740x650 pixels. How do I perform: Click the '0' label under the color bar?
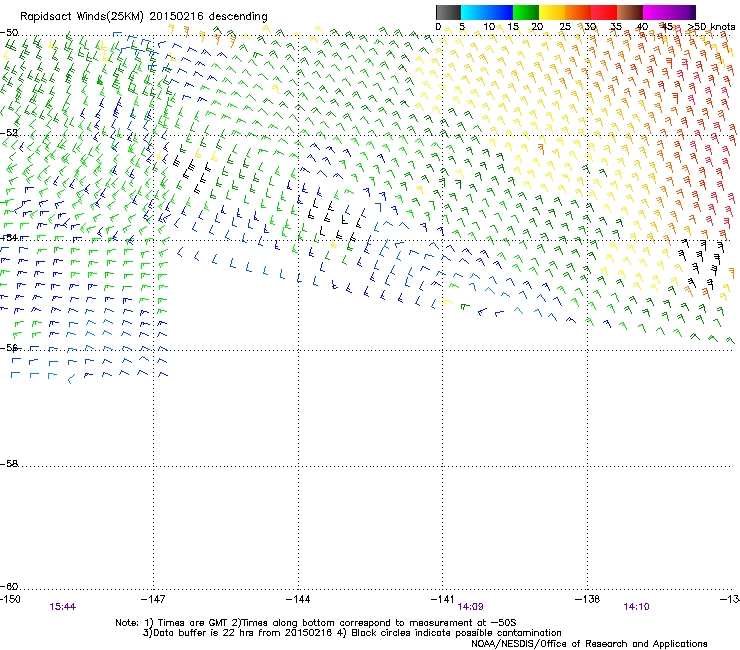tap(438, 27)
